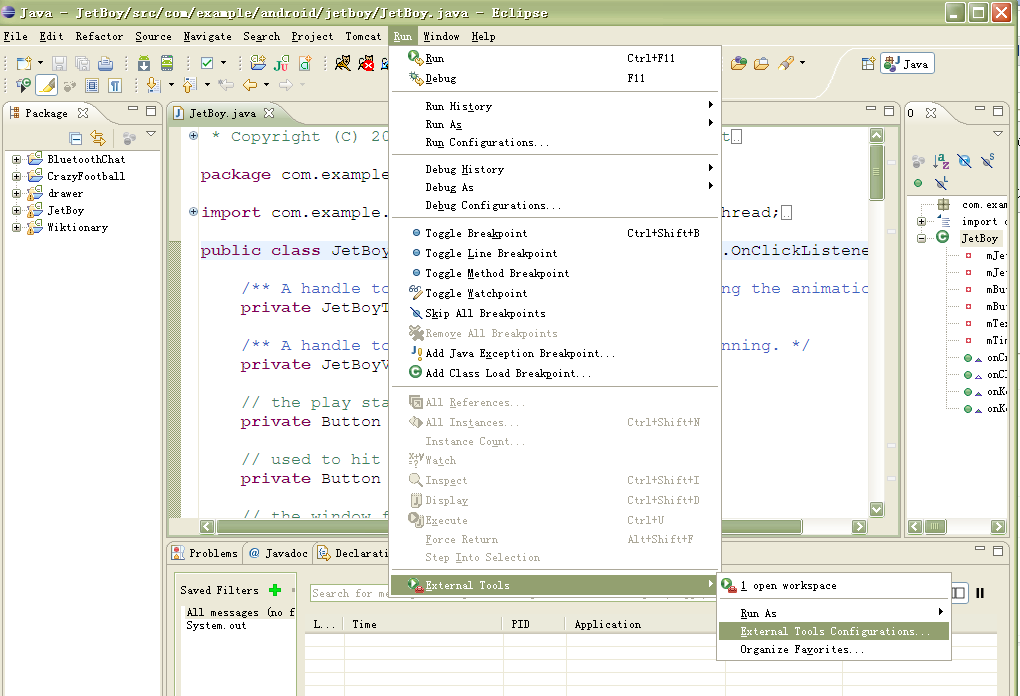This screenshot has height=696, width=1020.
Task: Select JetBoy class in Outline
Action: coord(980,239)
